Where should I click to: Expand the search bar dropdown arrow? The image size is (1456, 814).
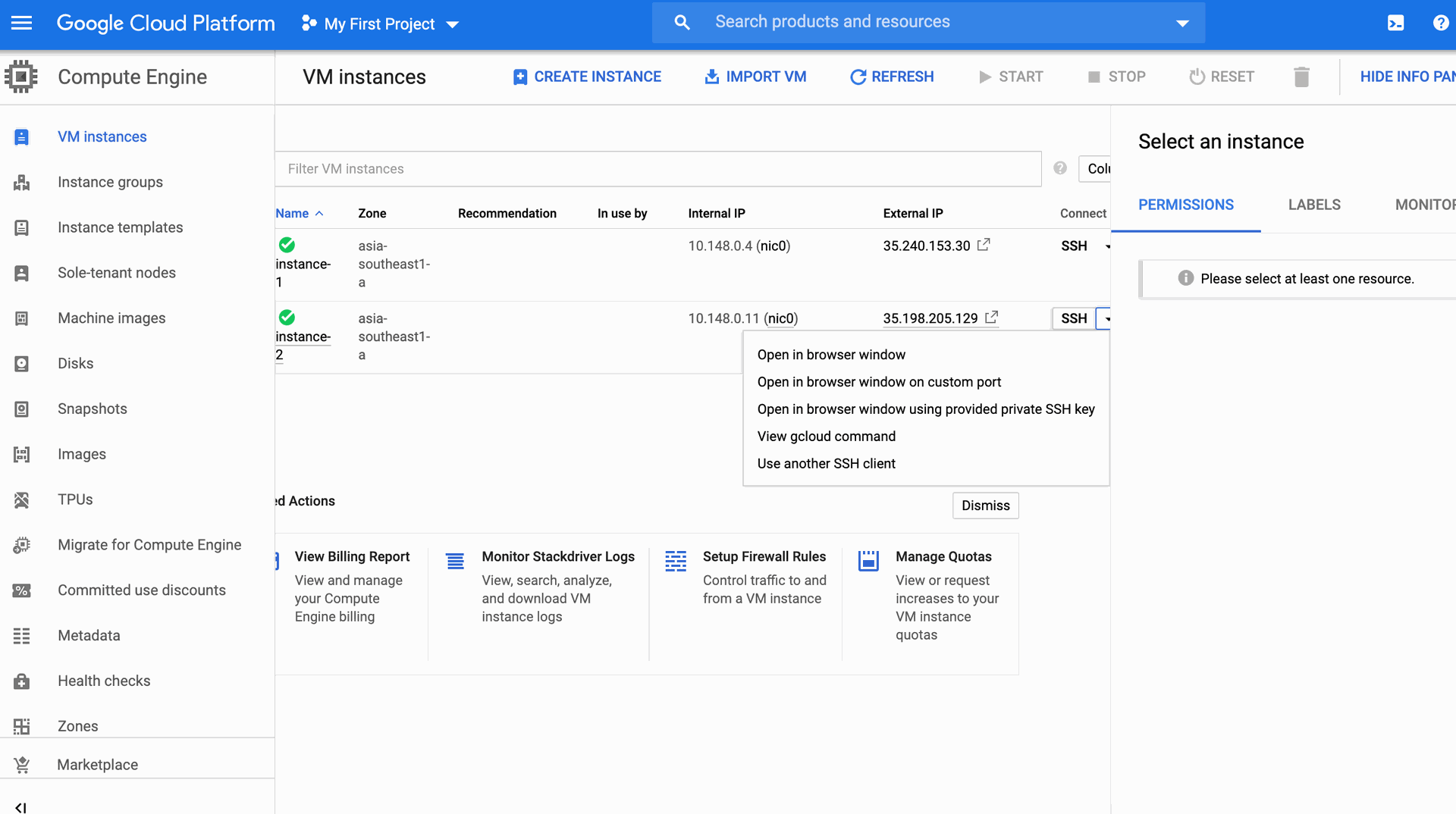point(1182,23)
